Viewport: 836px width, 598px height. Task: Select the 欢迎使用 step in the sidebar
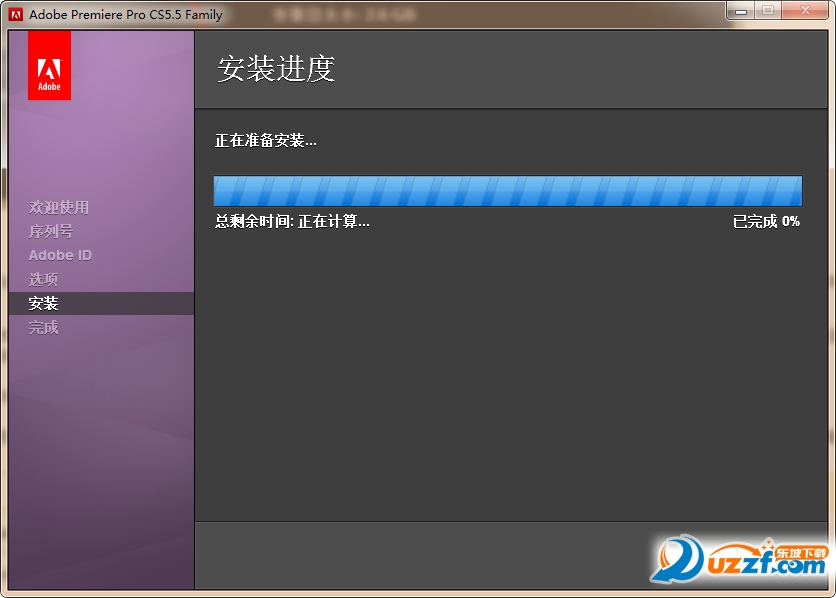(x=59, y=207)
